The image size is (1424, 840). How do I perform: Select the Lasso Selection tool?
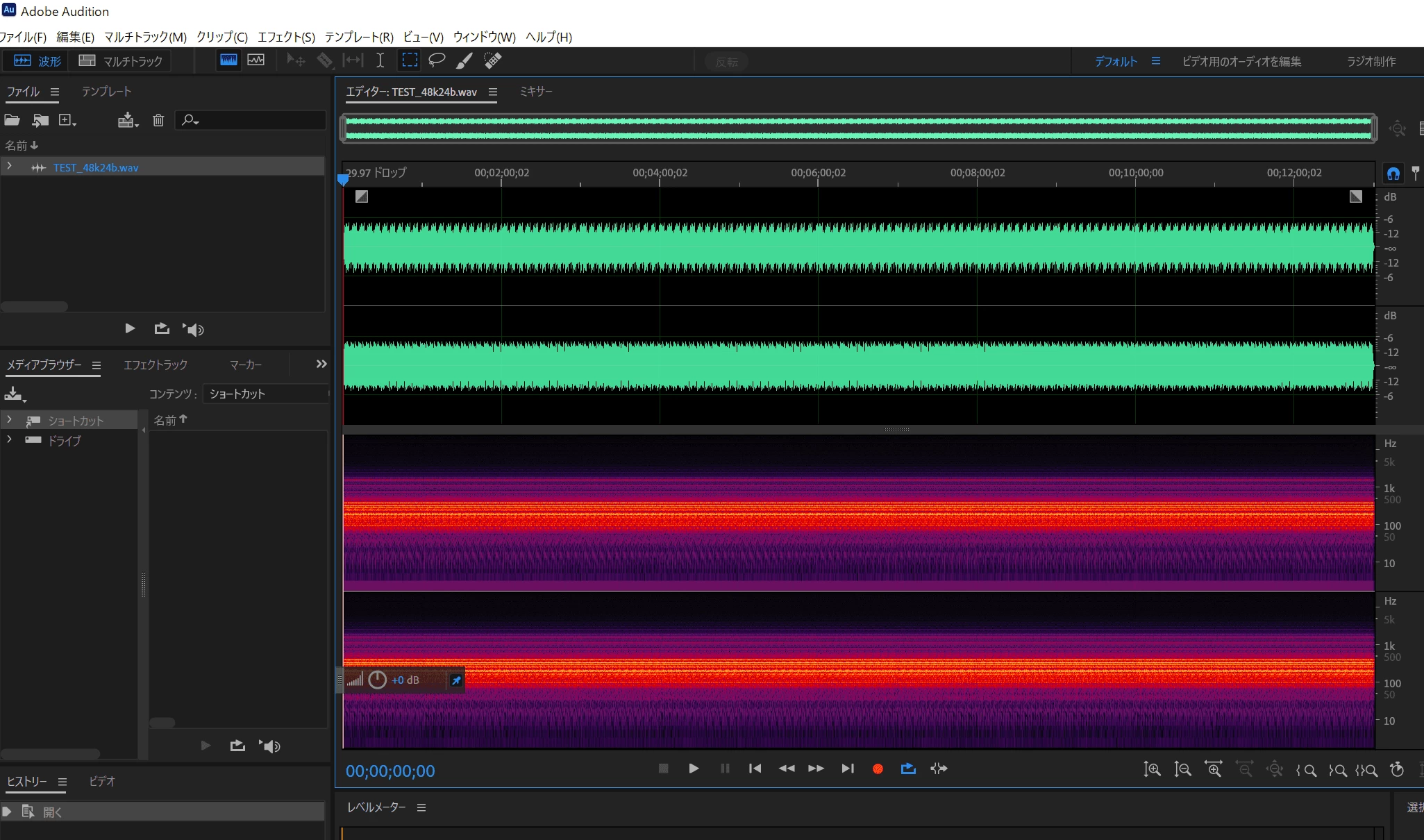pyautogui.click(x=437, y=60)
